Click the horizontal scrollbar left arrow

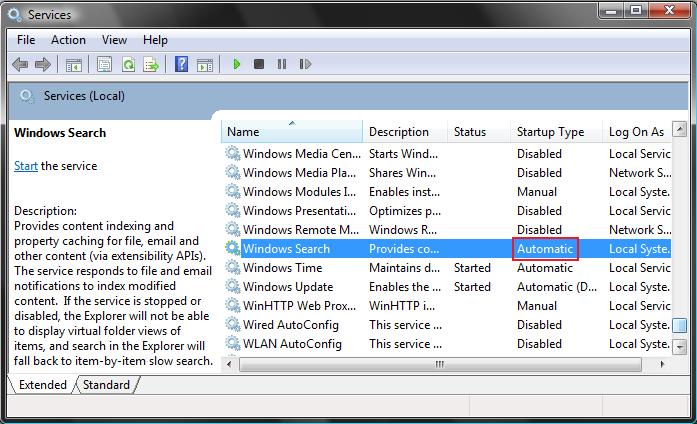click(229, 364)
